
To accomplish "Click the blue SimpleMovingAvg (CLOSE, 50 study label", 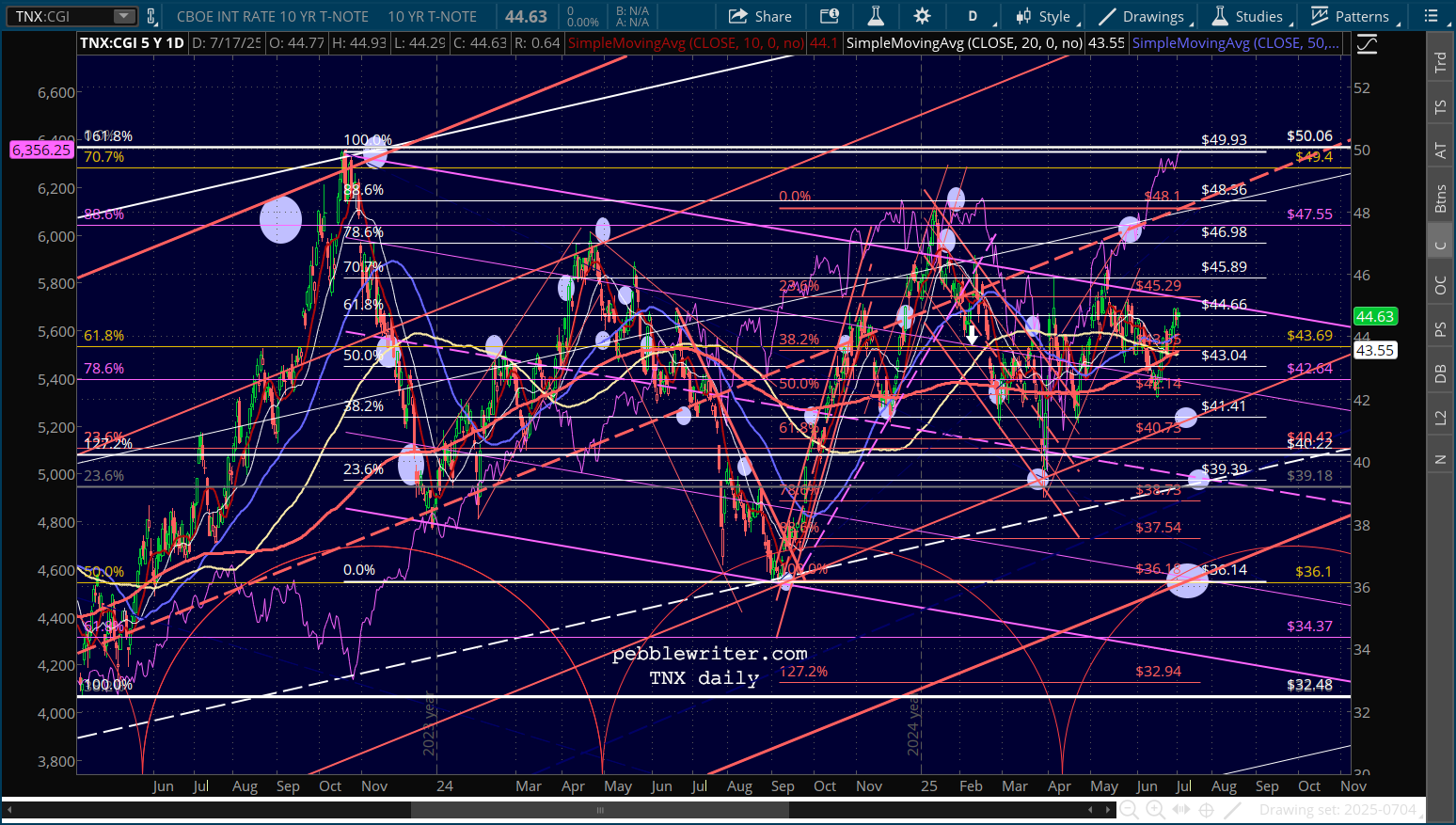I will coord(1236,43).
